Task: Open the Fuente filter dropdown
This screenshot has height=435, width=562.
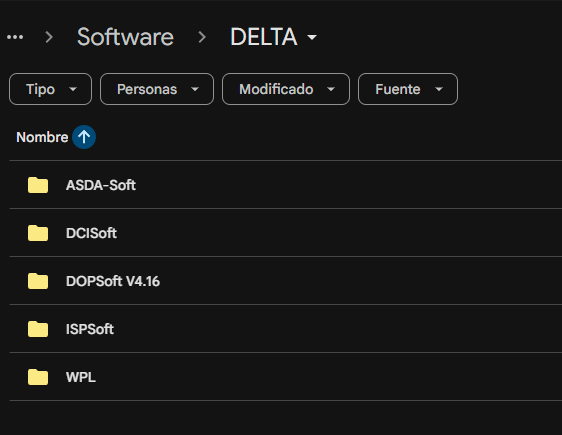Action: coord(408,89)
